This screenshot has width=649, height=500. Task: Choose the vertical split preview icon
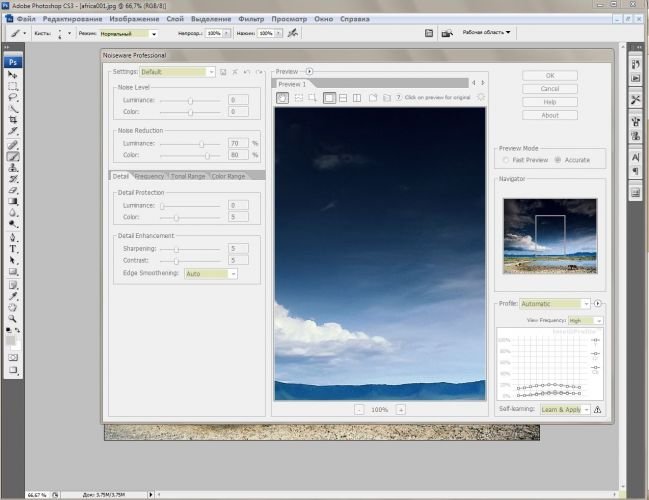[357, 98]
